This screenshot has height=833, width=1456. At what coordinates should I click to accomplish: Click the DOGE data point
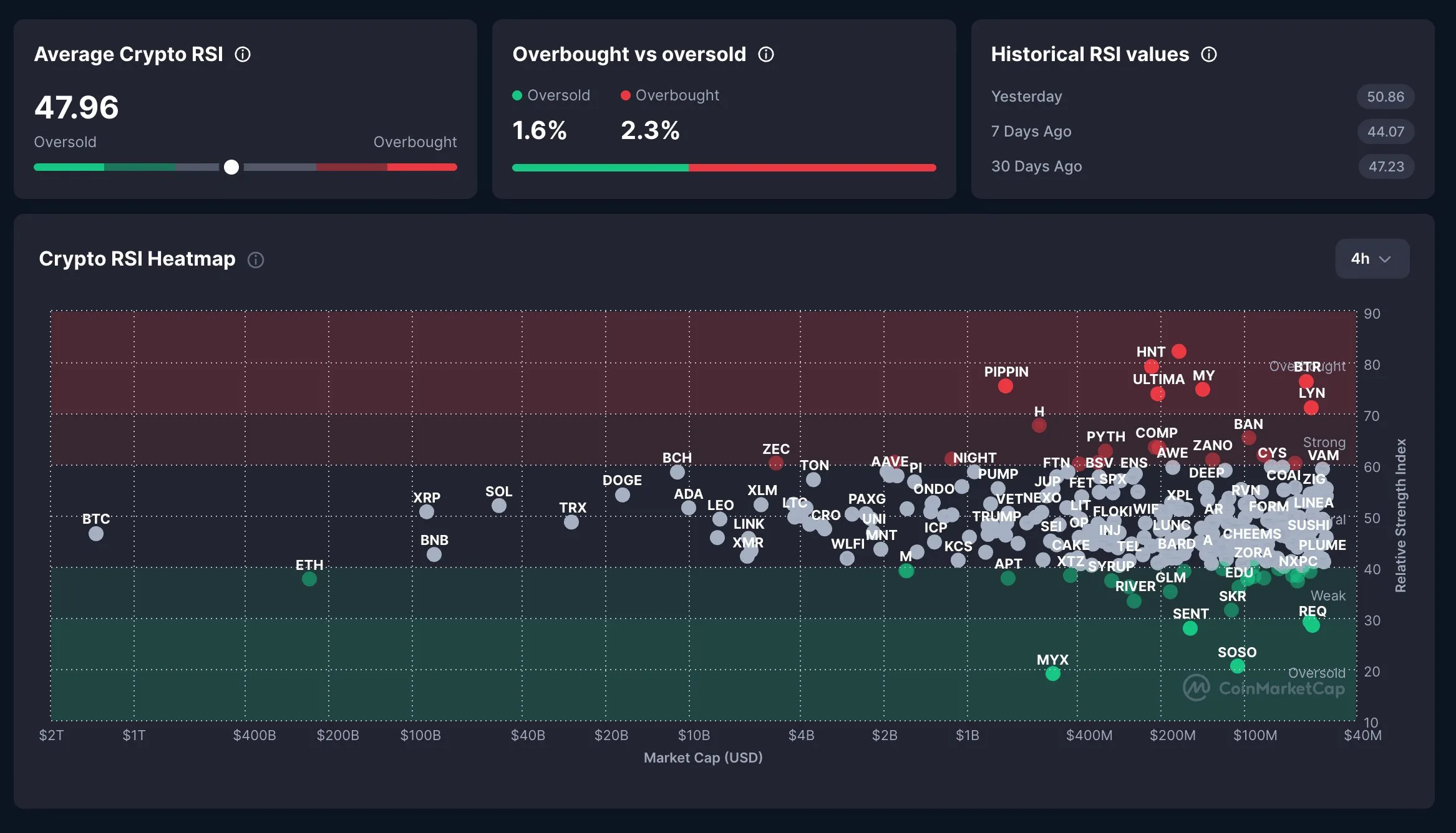point(623,495)
